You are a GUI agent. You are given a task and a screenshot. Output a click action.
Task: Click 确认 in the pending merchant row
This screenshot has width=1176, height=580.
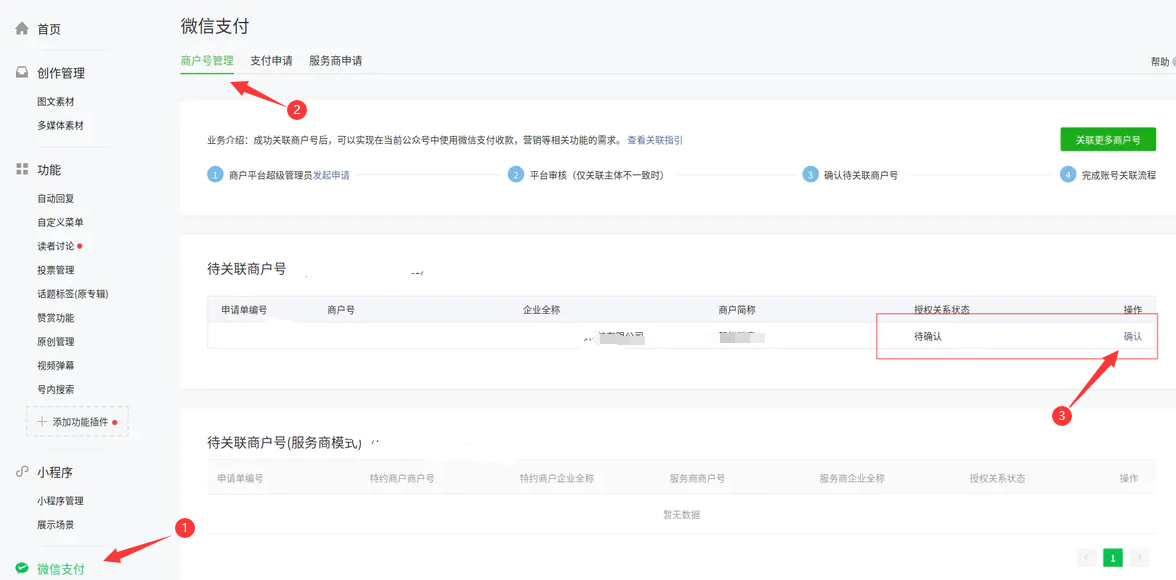(1132, 336)
